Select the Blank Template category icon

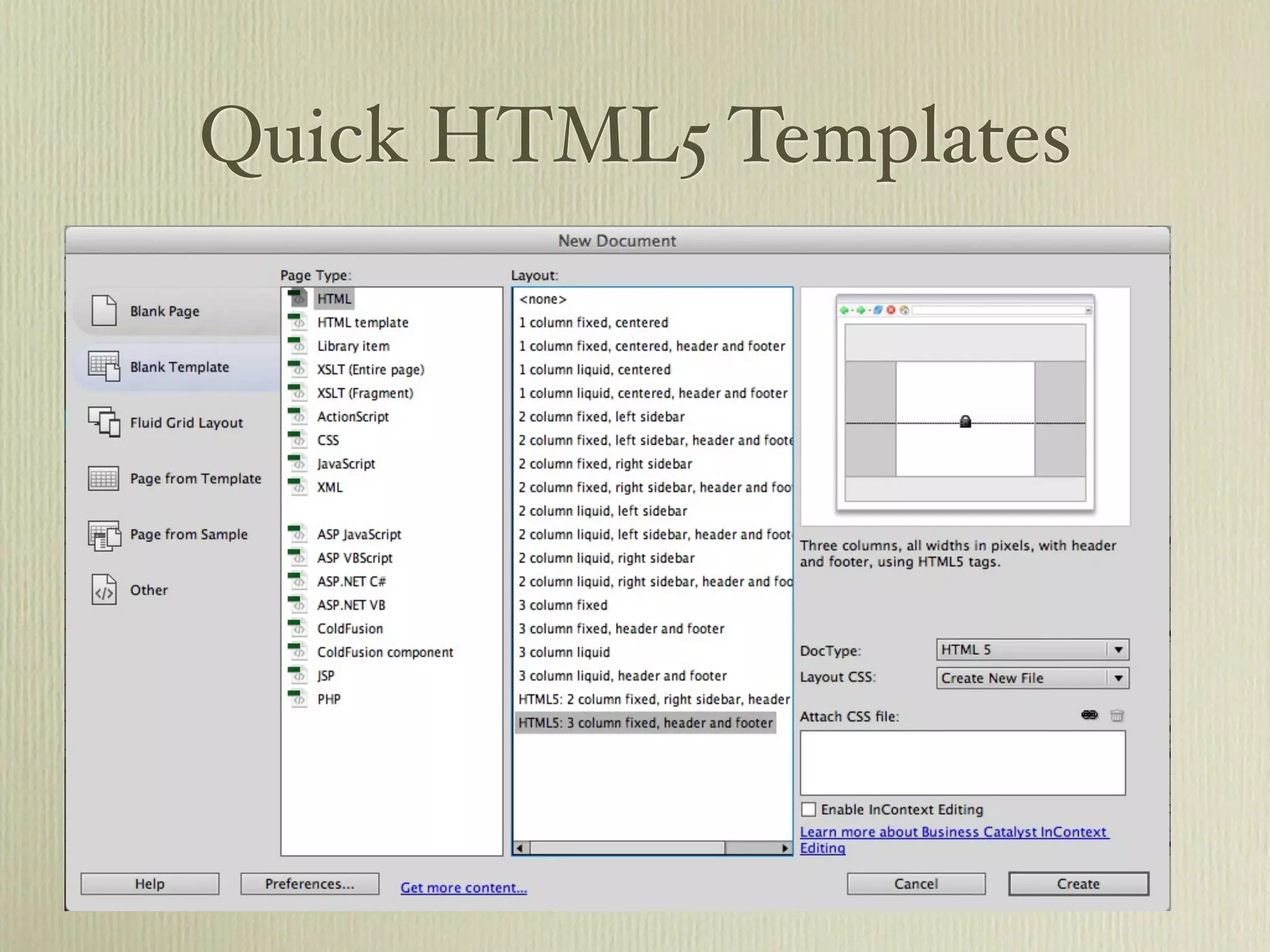tap(104, 366)
